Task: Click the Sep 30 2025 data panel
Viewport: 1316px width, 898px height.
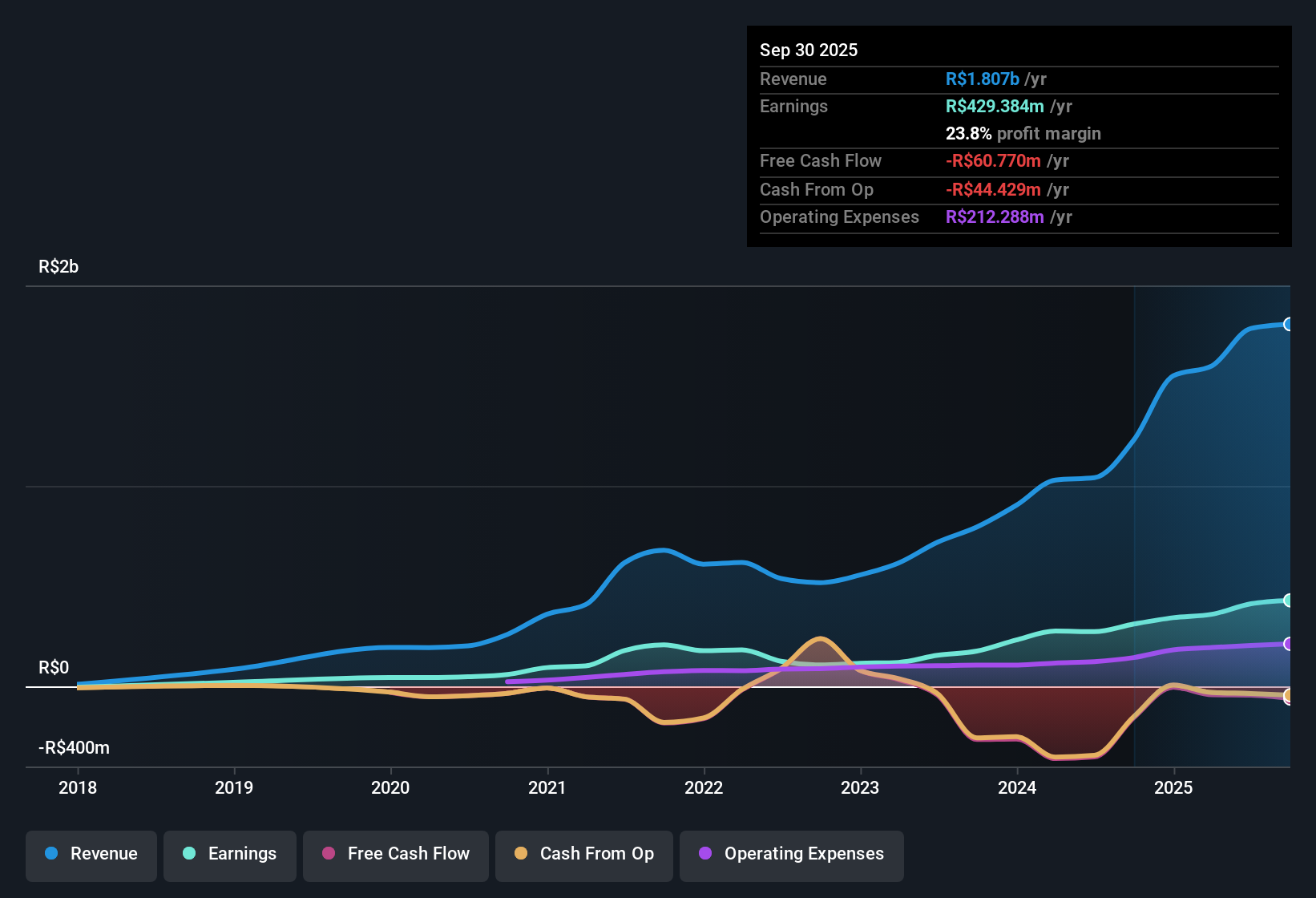Action: pyautogui.click(x=1018, y=136)
